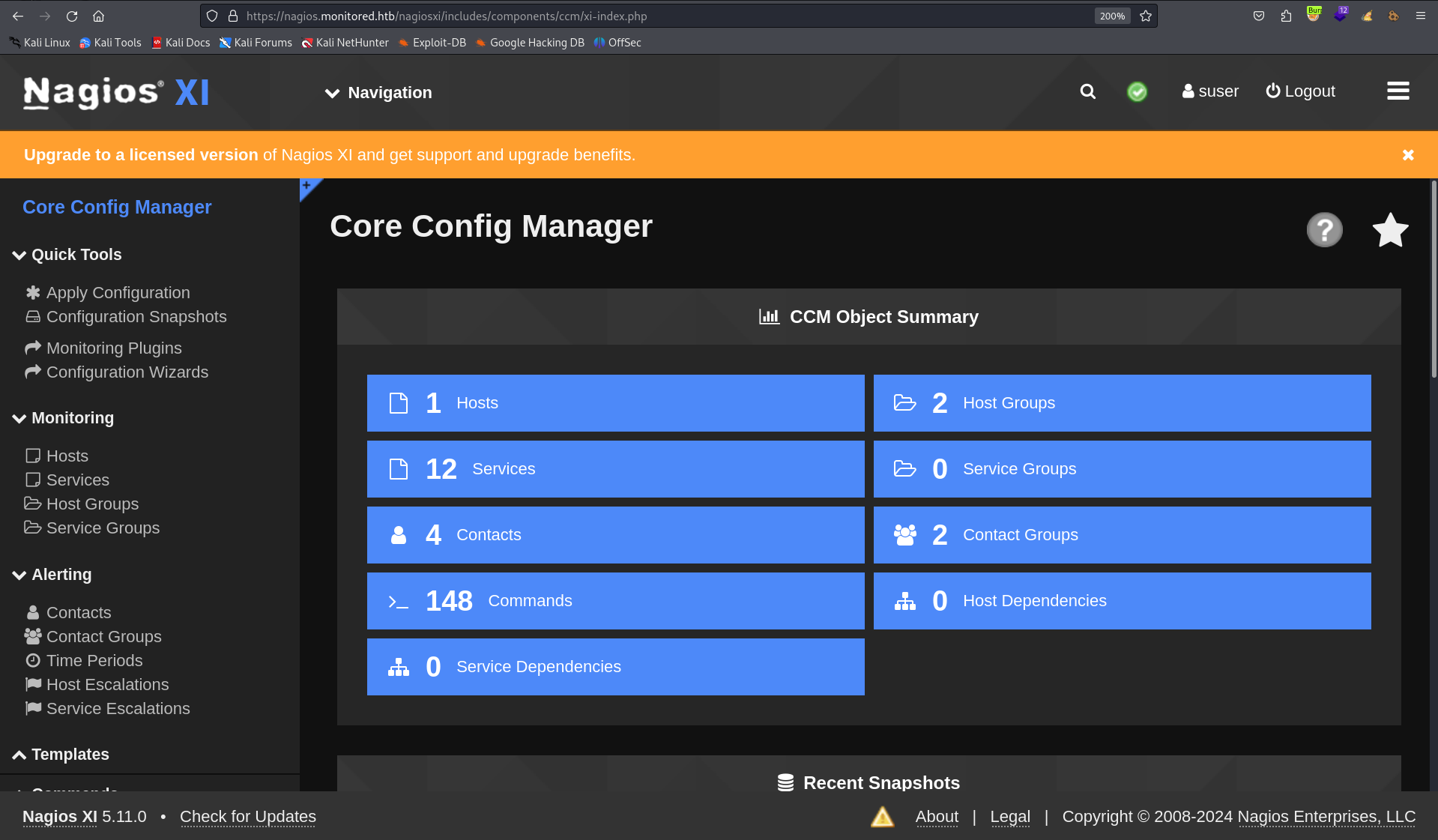The image size is (1438, 840).
Task: Open the 2 Host Groups summary tile
Action: 1122,403
